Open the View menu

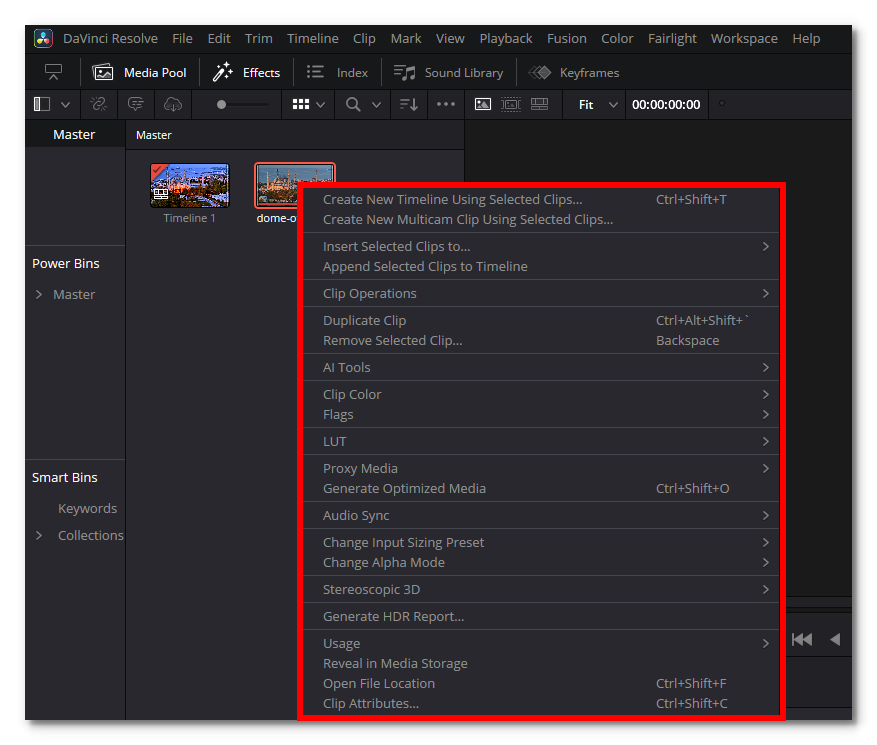tap(450, 39)
